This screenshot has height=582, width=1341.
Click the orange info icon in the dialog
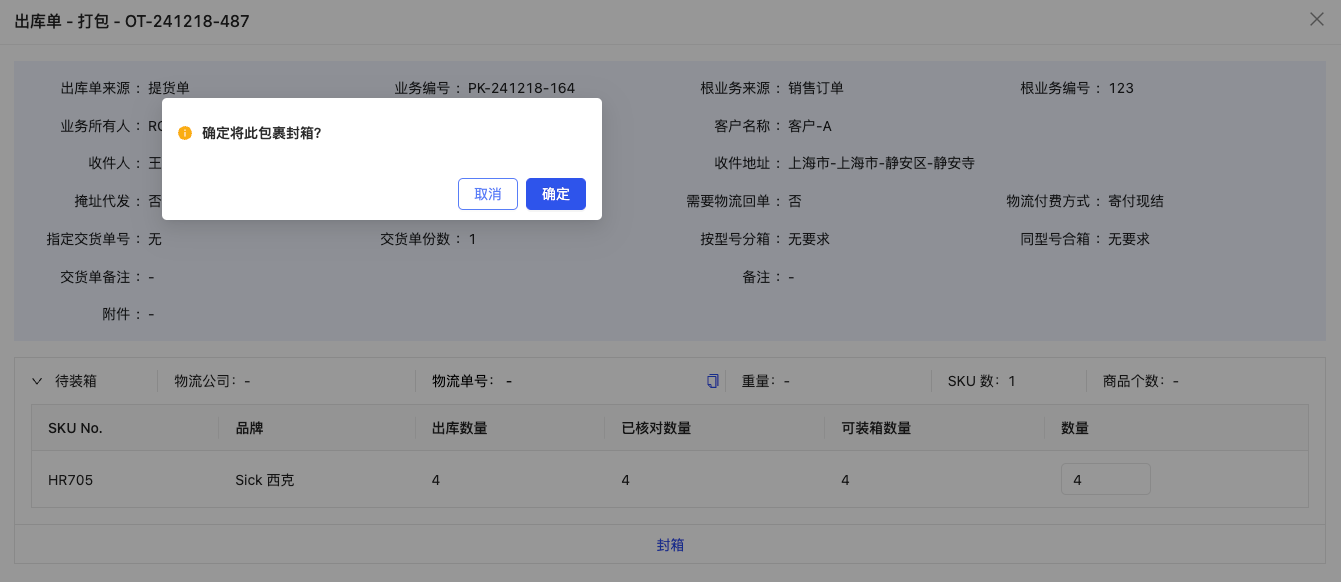185,132
